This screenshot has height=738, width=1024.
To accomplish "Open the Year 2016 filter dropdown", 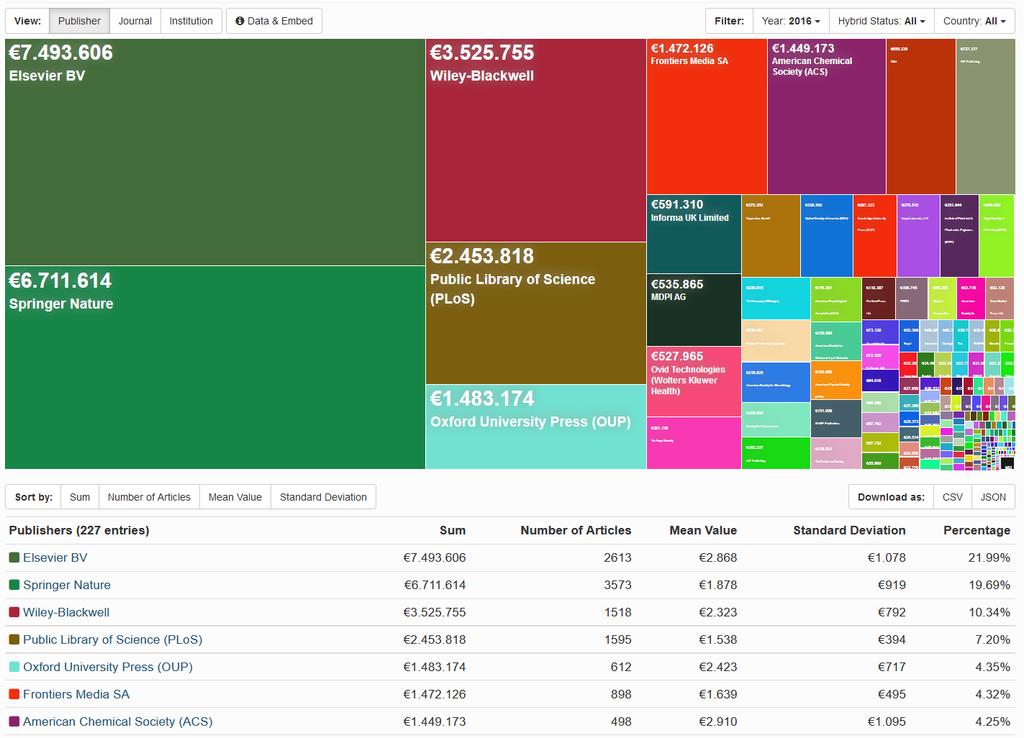I will pos(791,21).
